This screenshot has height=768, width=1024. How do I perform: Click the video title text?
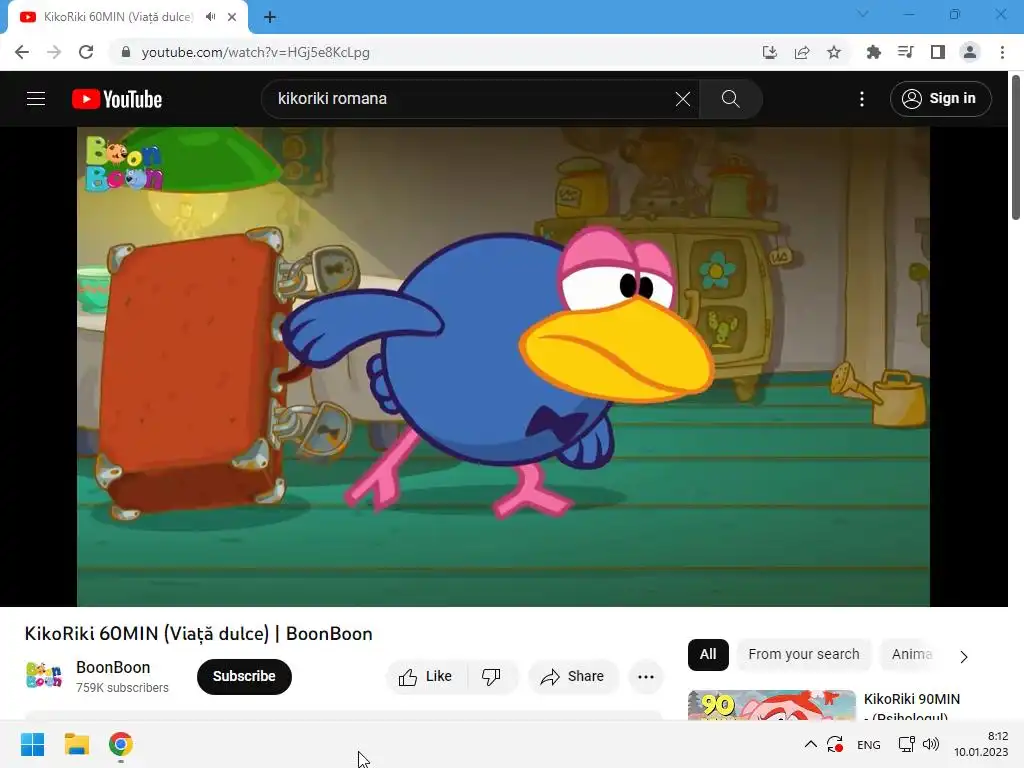(x=199, y=633)
